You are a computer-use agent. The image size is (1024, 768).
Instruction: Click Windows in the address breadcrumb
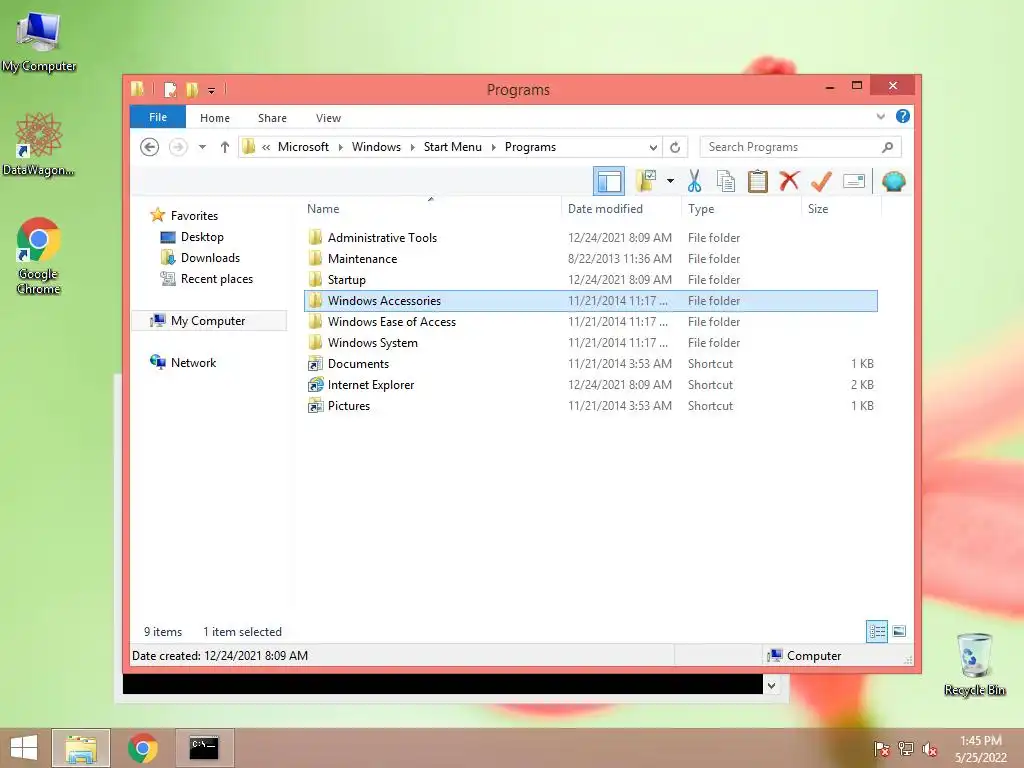[x=376, y=147]
